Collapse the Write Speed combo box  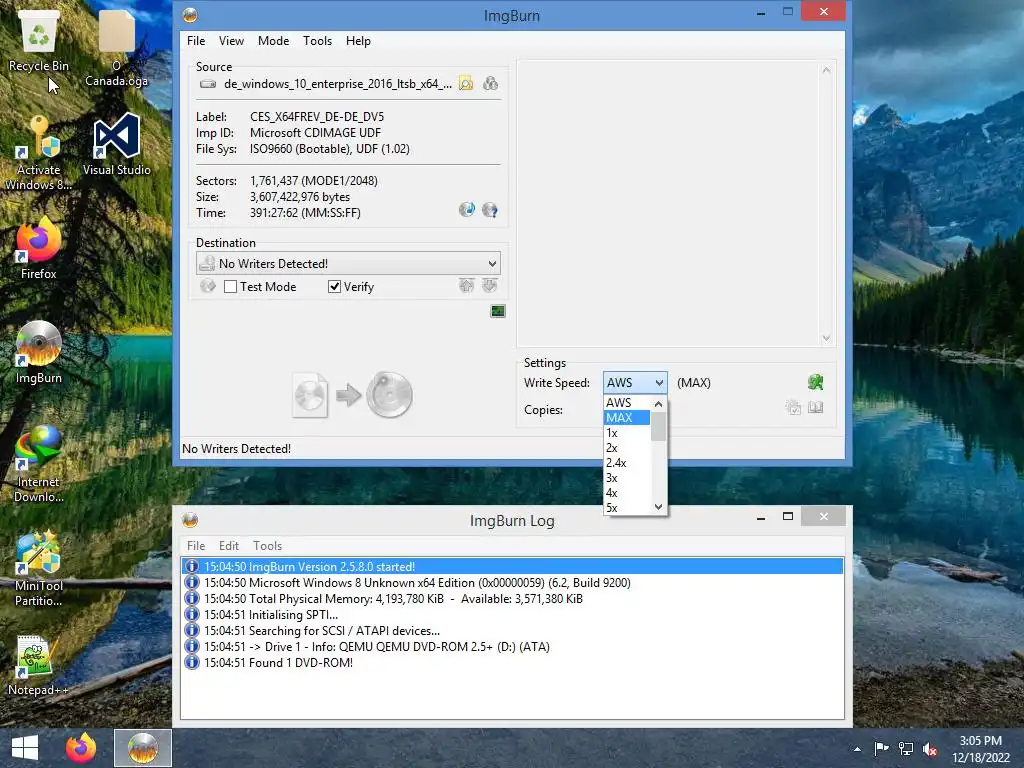coord(659,383)
